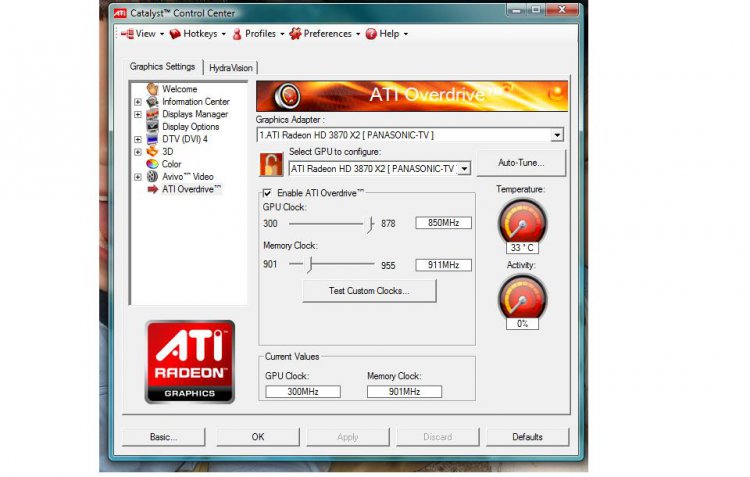Open the Profiles menu
The height and width of the screenshot is (477, 750).
tap(259, 34)
